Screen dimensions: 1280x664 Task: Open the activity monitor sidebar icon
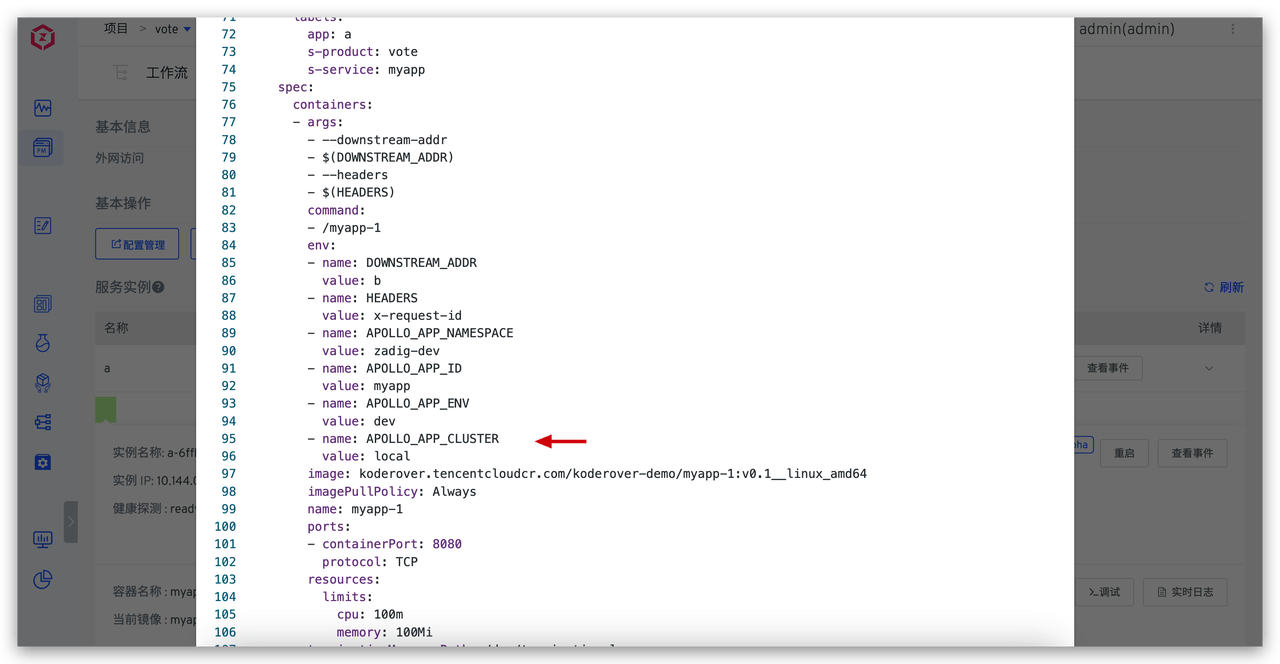click(x=42, y=108)
